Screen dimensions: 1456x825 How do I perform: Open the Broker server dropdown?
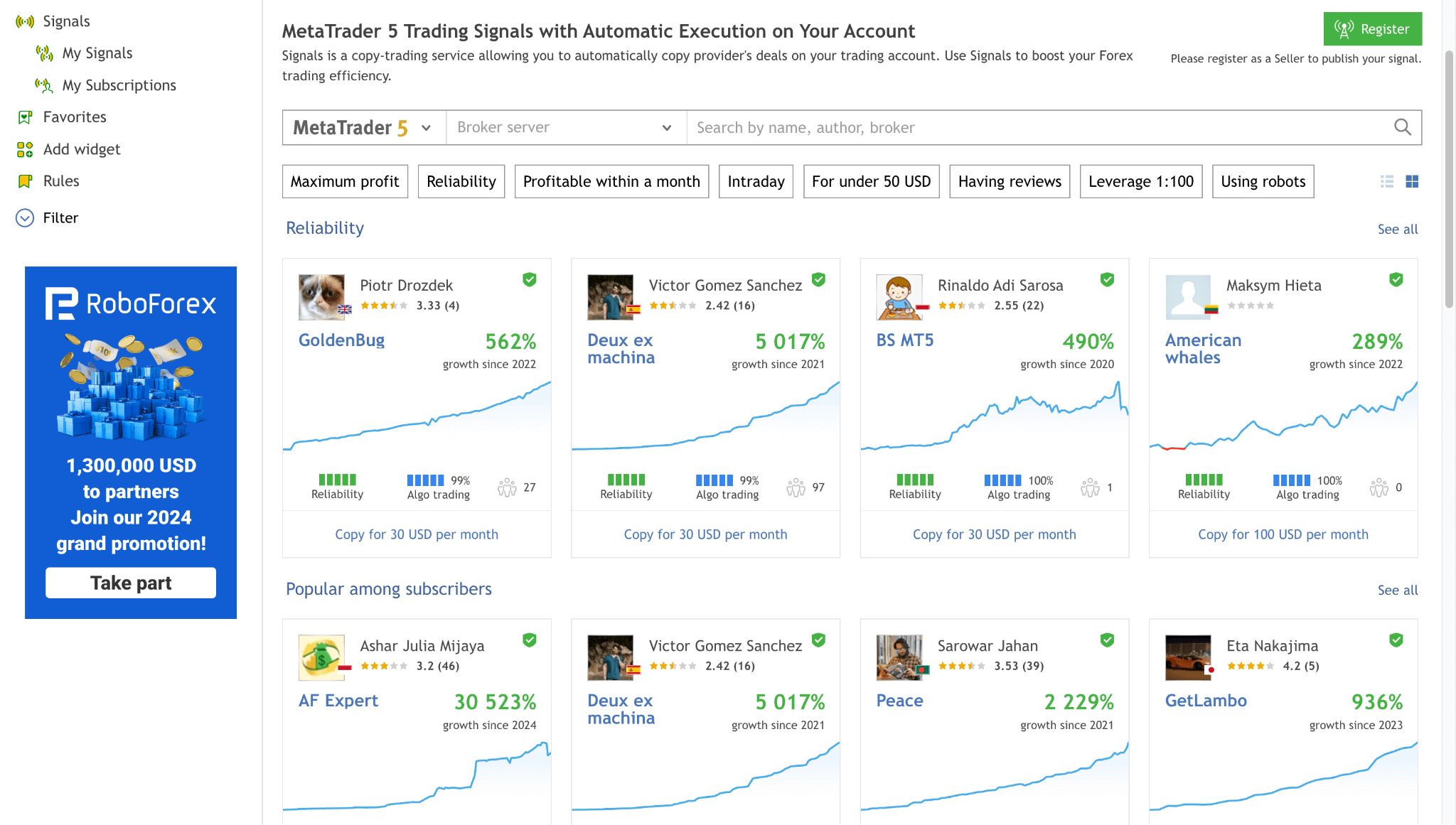(x=566, y=127)
